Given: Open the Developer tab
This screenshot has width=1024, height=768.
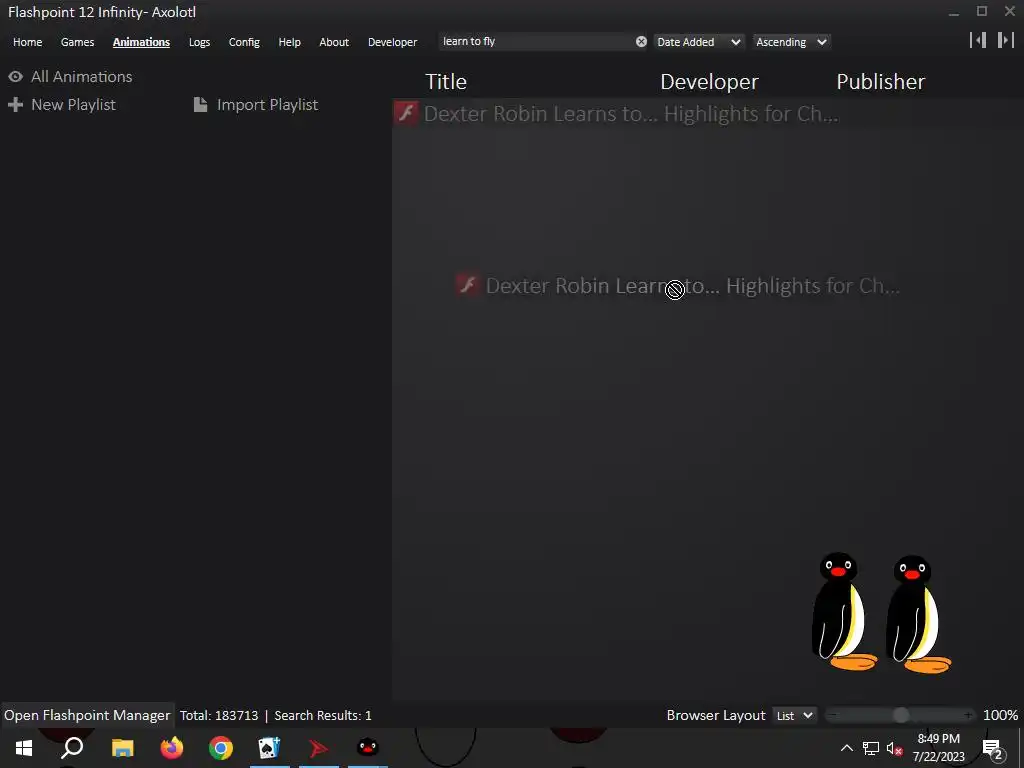Looking at the screenshot, I should pyautogui.click(x=392, y=42).
